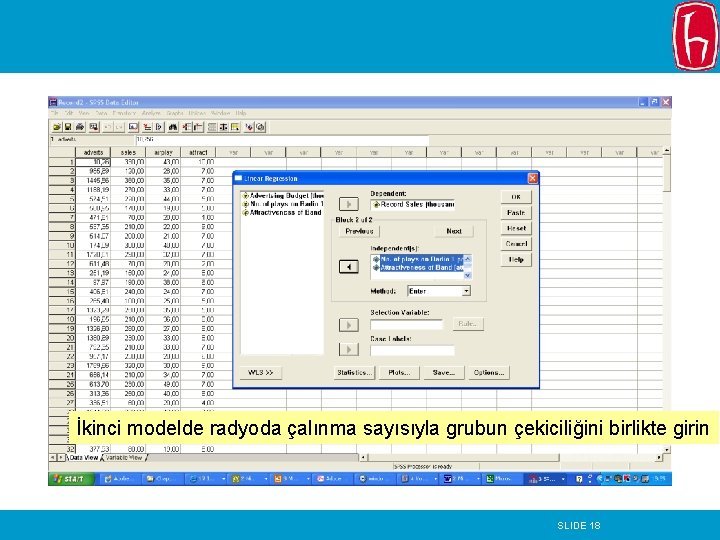Image resolution: width=720 pixels, height=540 pixels.
Task: Click the Selection Variable input field
Action: pyautogui.click(x=407, y=325)
